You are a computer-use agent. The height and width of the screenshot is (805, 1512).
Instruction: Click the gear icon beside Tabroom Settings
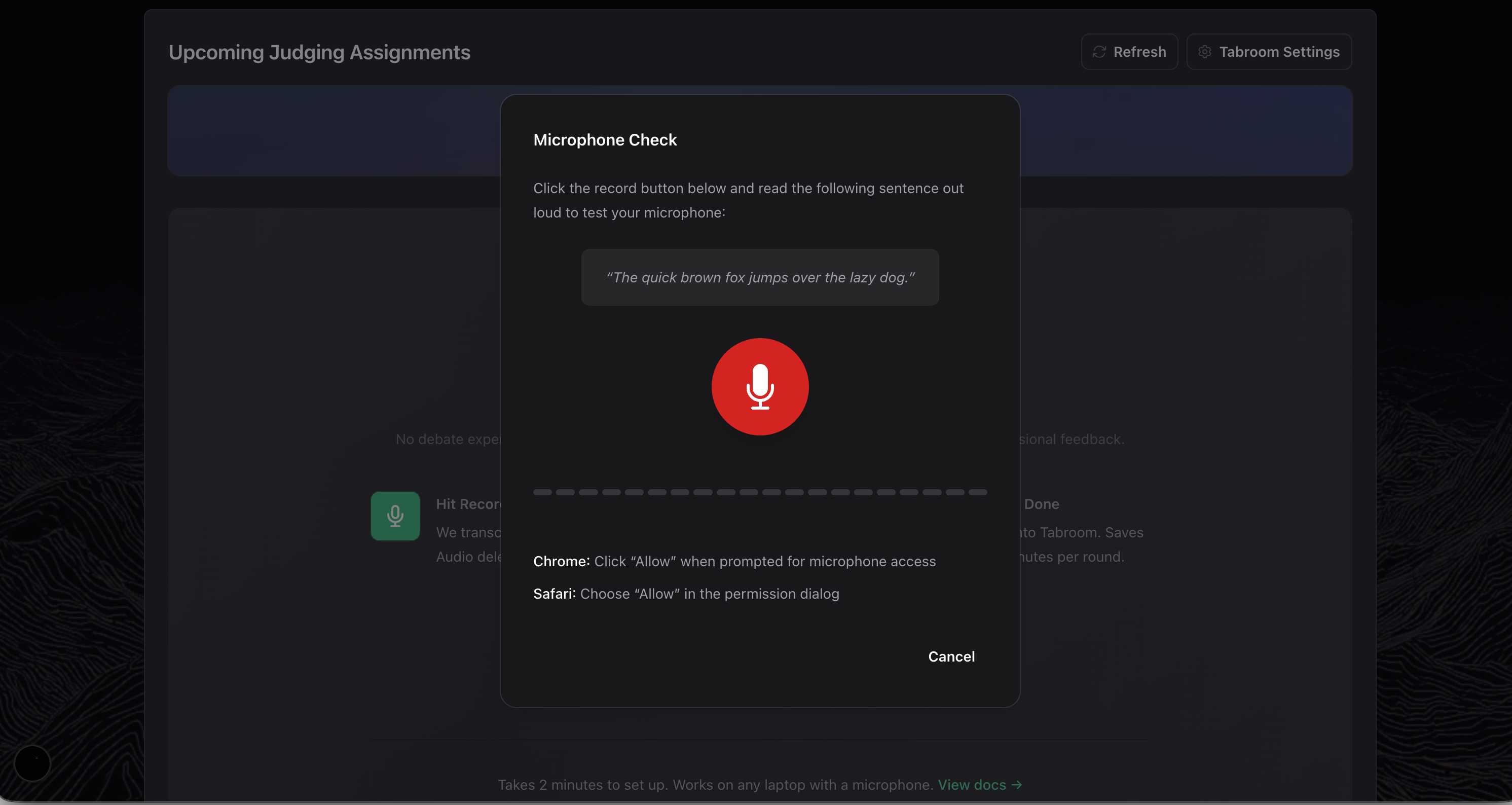[x=1204, y=52]
